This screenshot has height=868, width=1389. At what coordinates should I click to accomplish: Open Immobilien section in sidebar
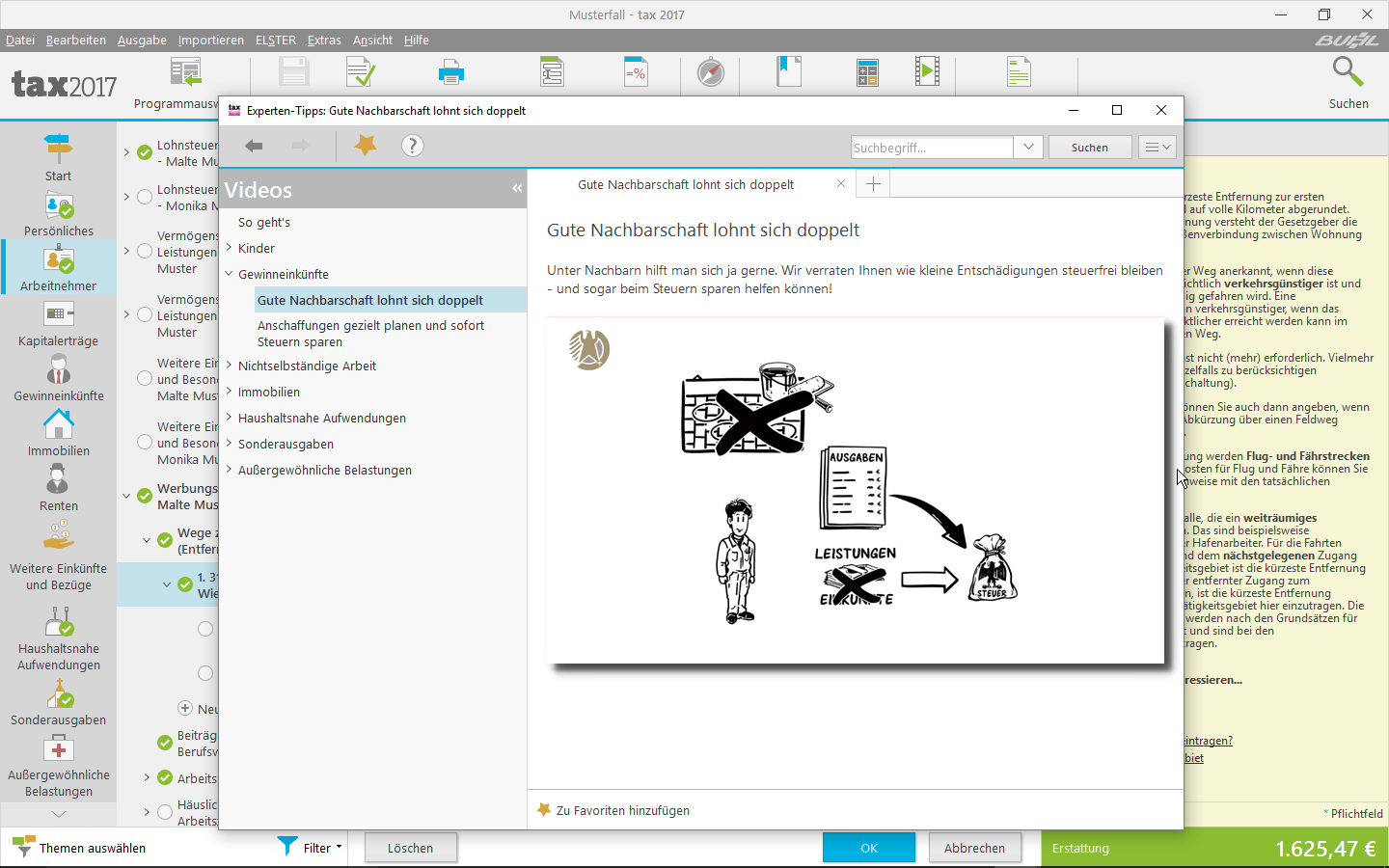[x=58, y=433]
